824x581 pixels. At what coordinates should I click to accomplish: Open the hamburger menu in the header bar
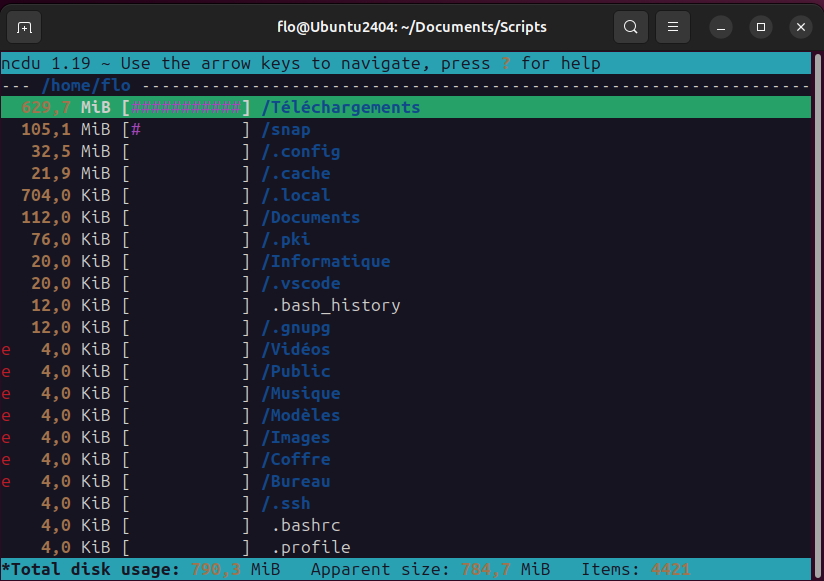tap(672, 27)
